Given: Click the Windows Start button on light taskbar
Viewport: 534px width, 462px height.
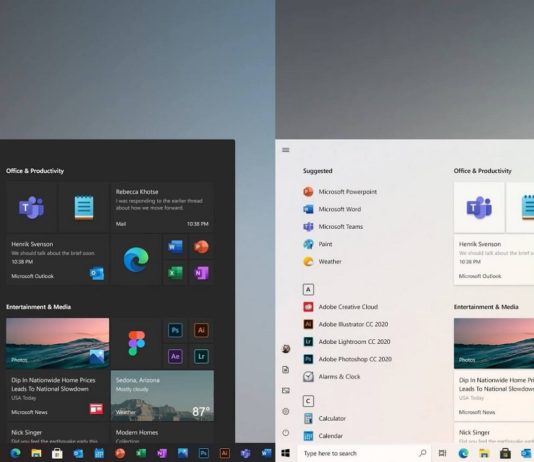Looking at the screenshot, I should (x=286, y=453).
